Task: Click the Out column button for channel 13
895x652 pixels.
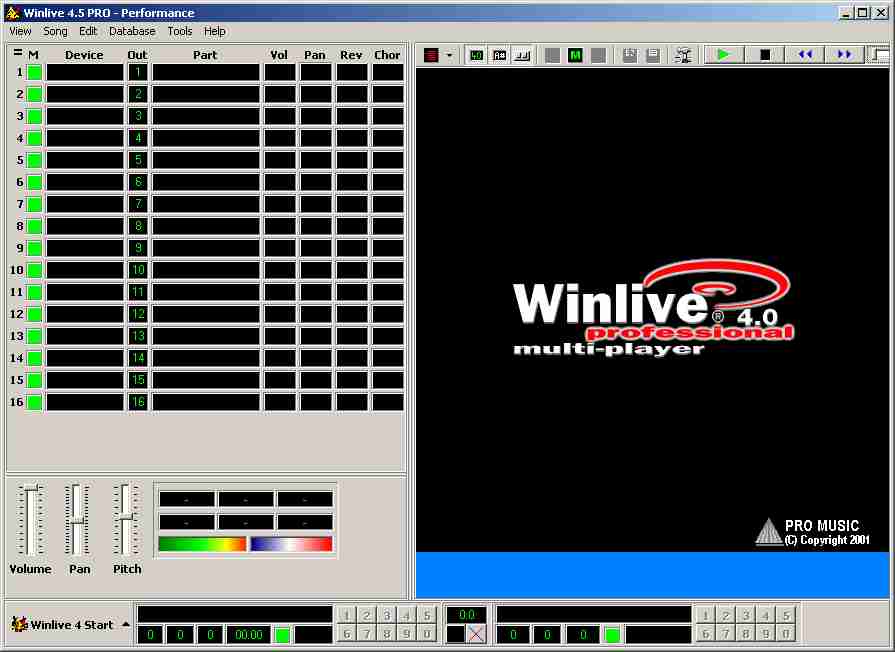Action: coord(138,336)
